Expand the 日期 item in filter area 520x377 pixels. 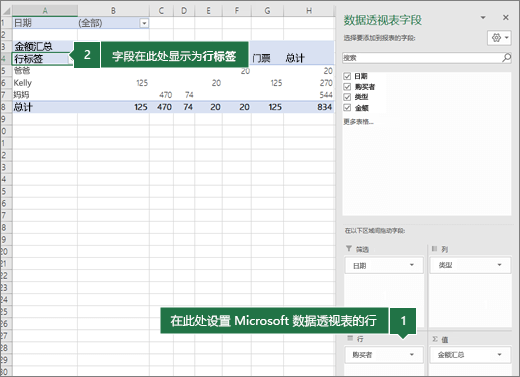(412, 265)
